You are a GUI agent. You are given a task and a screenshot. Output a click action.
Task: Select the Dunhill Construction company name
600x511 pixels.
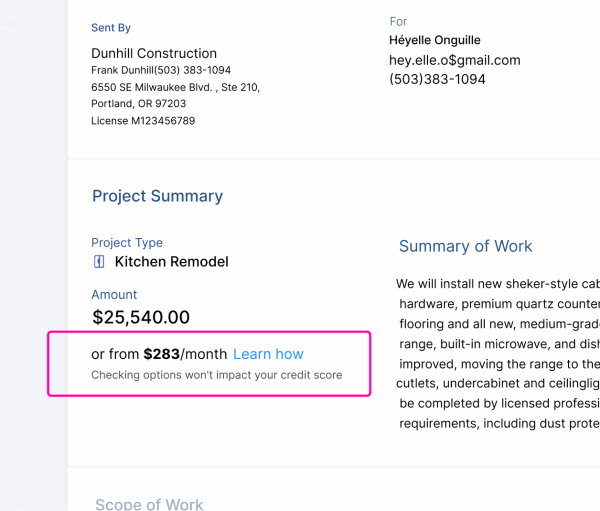click(154, 53)
